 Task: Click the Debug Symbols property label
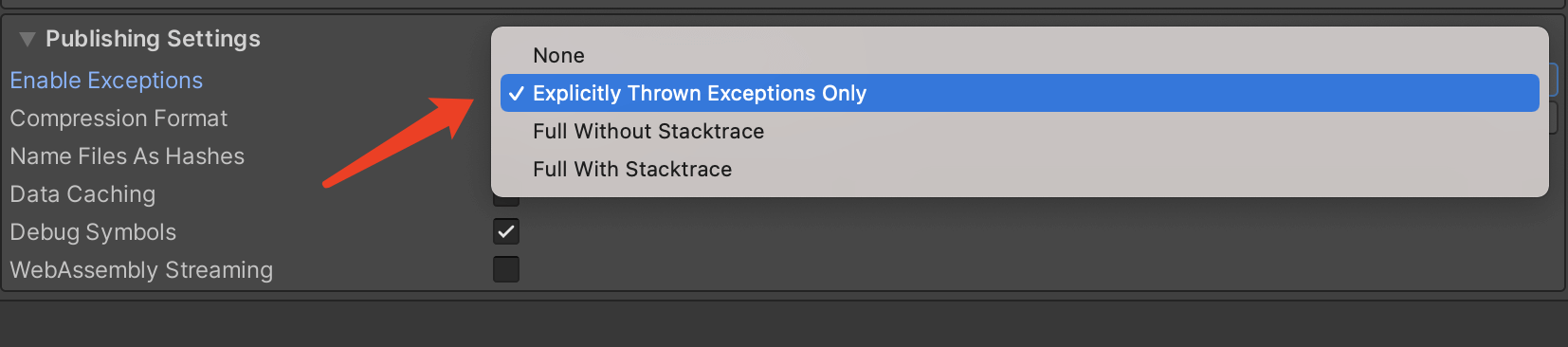93,232
